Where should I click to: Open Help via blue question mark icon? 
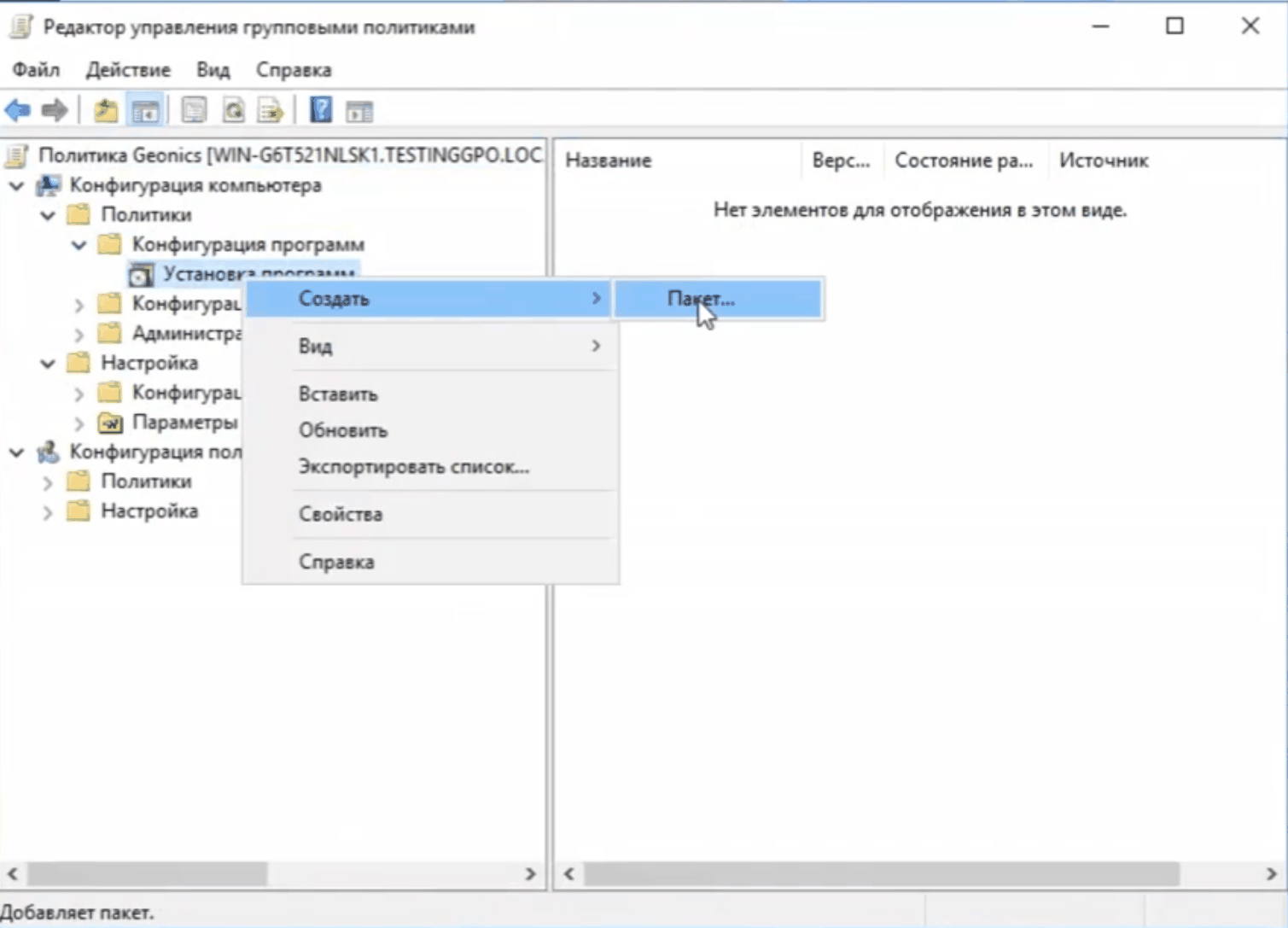coord(321,110)
